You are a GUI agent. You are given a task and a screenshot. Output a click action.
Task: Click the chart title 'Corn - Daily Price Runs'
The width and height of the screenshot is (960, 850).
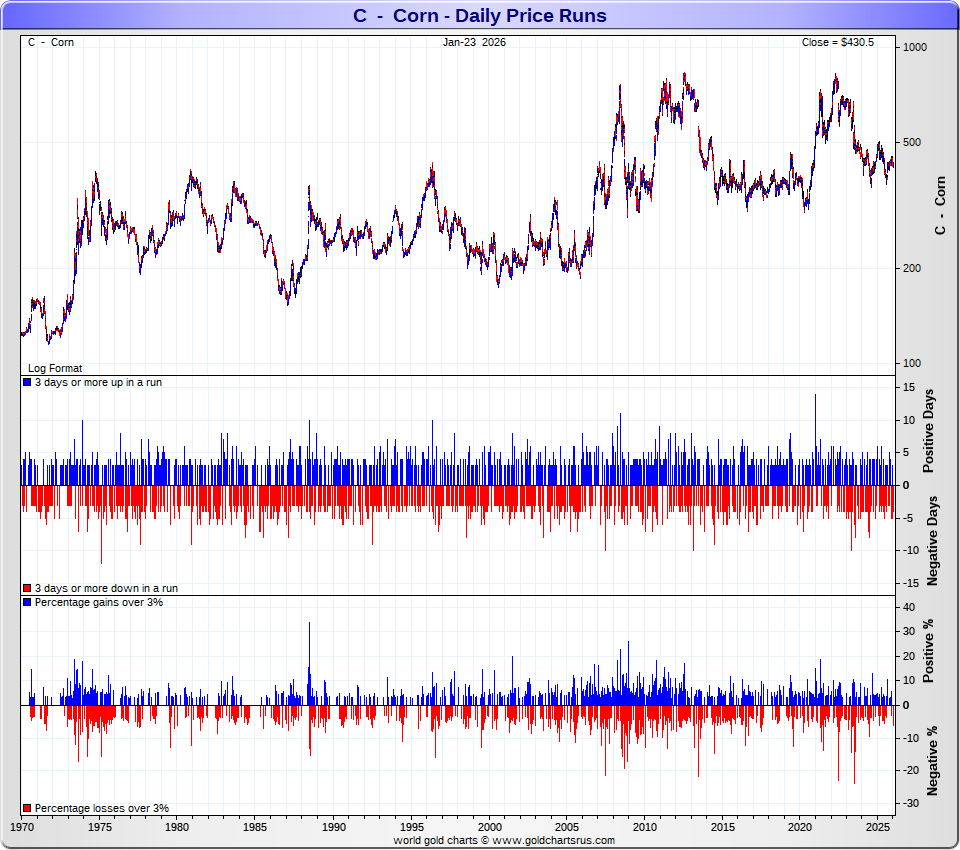(x=480, y=16)
